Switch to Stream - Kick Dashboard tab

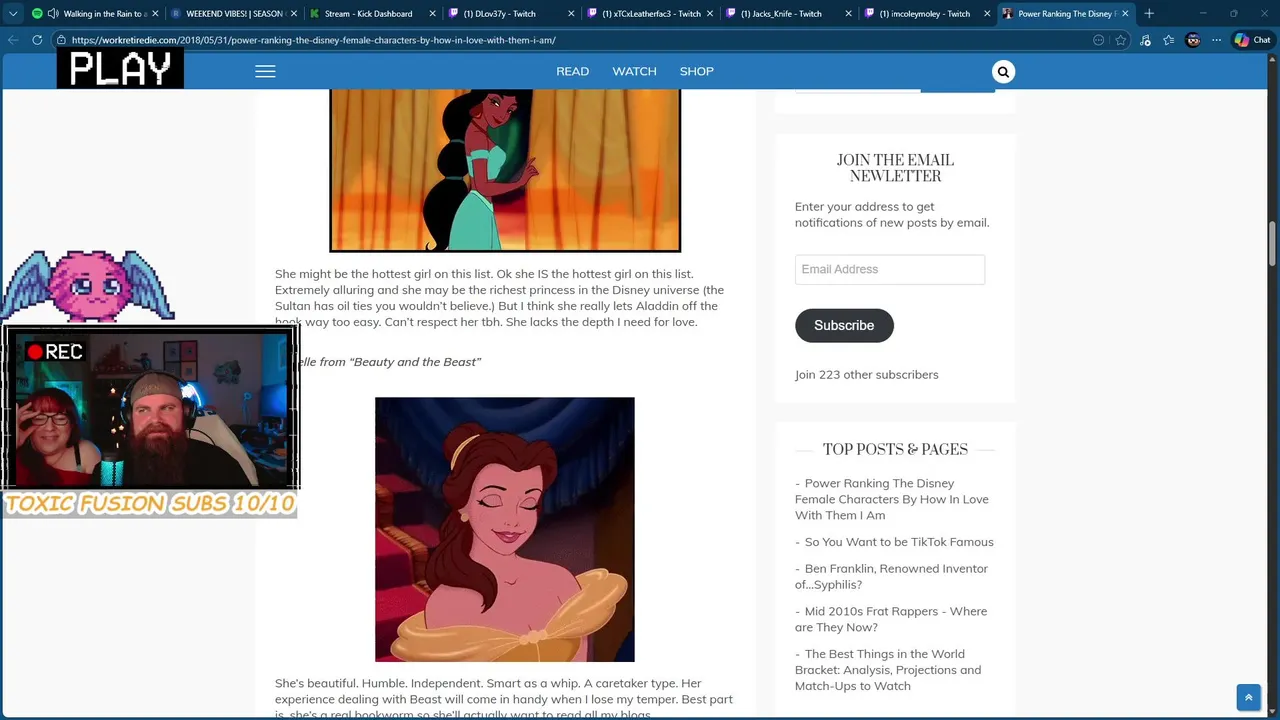[x=371, y=14]
